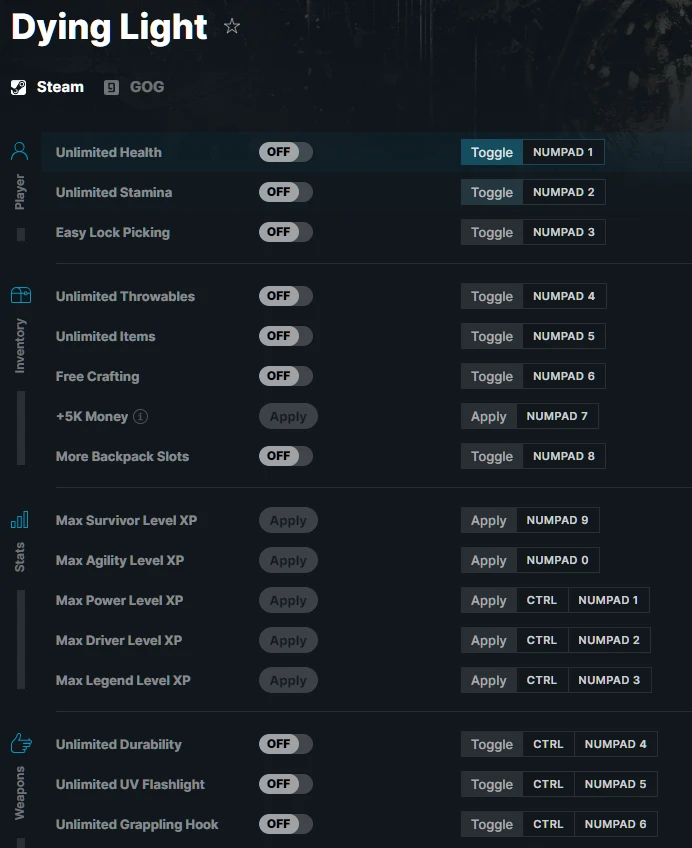
Task: Enable Unlimited Throwables switch
Action: tap(285, 296)
